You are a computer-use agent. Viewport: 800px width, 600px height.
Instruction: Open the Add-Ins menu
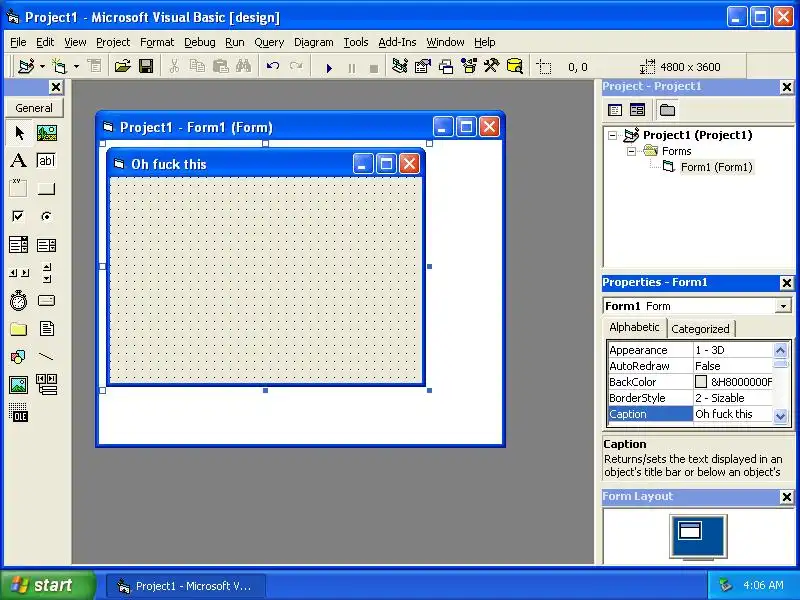coord(397,42)
